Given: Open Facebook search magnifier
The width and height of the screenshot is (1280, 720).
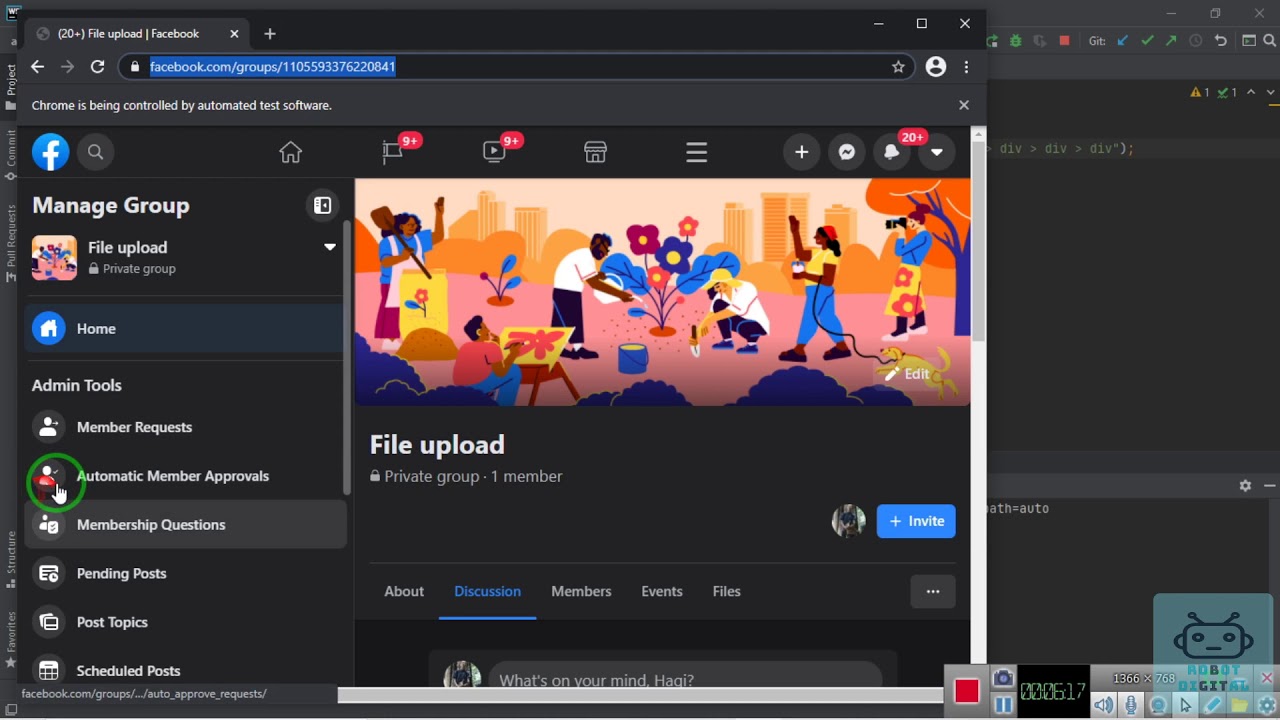Looking at the screenshot, I should tap(96, 152).
